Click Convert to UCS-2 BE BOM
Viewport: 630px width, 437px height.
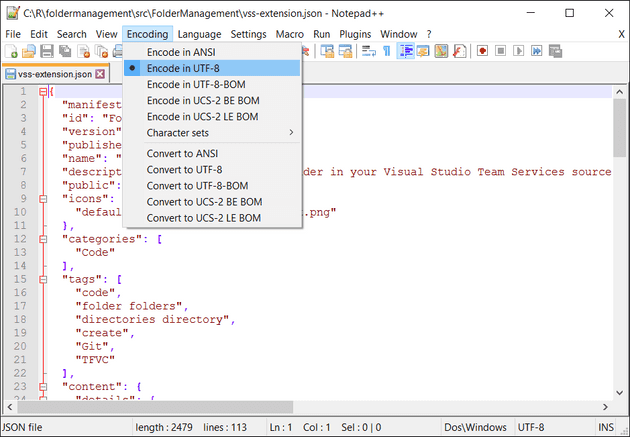pyautogui.click(x=212, y=202)
